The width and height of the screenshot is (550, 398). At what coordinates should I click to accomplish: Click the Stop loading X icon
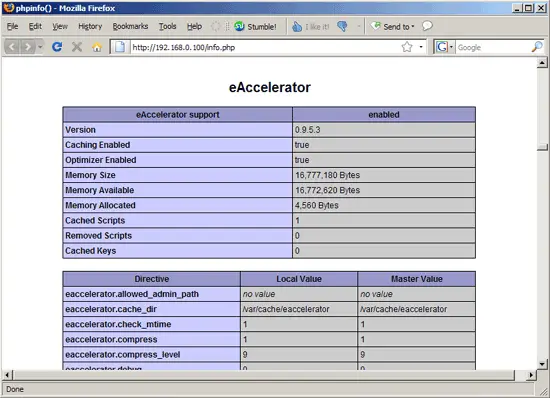point(77,47)
